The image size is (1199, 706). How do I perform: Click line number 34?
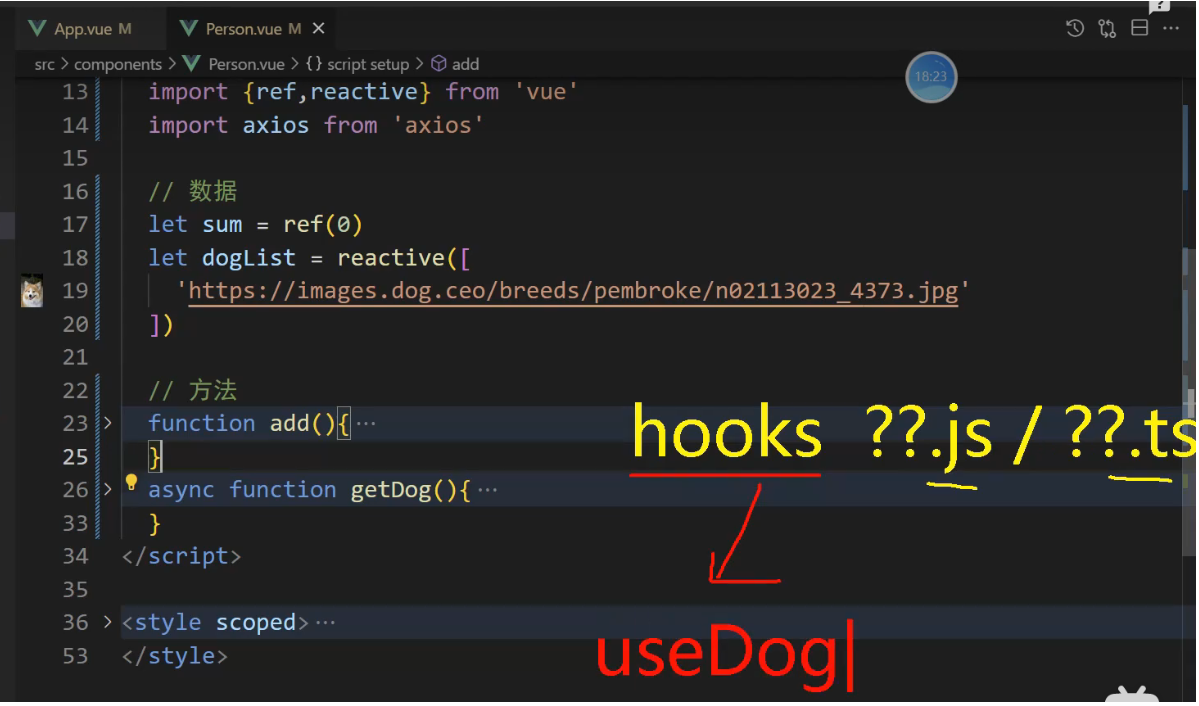tap(75, 556)
